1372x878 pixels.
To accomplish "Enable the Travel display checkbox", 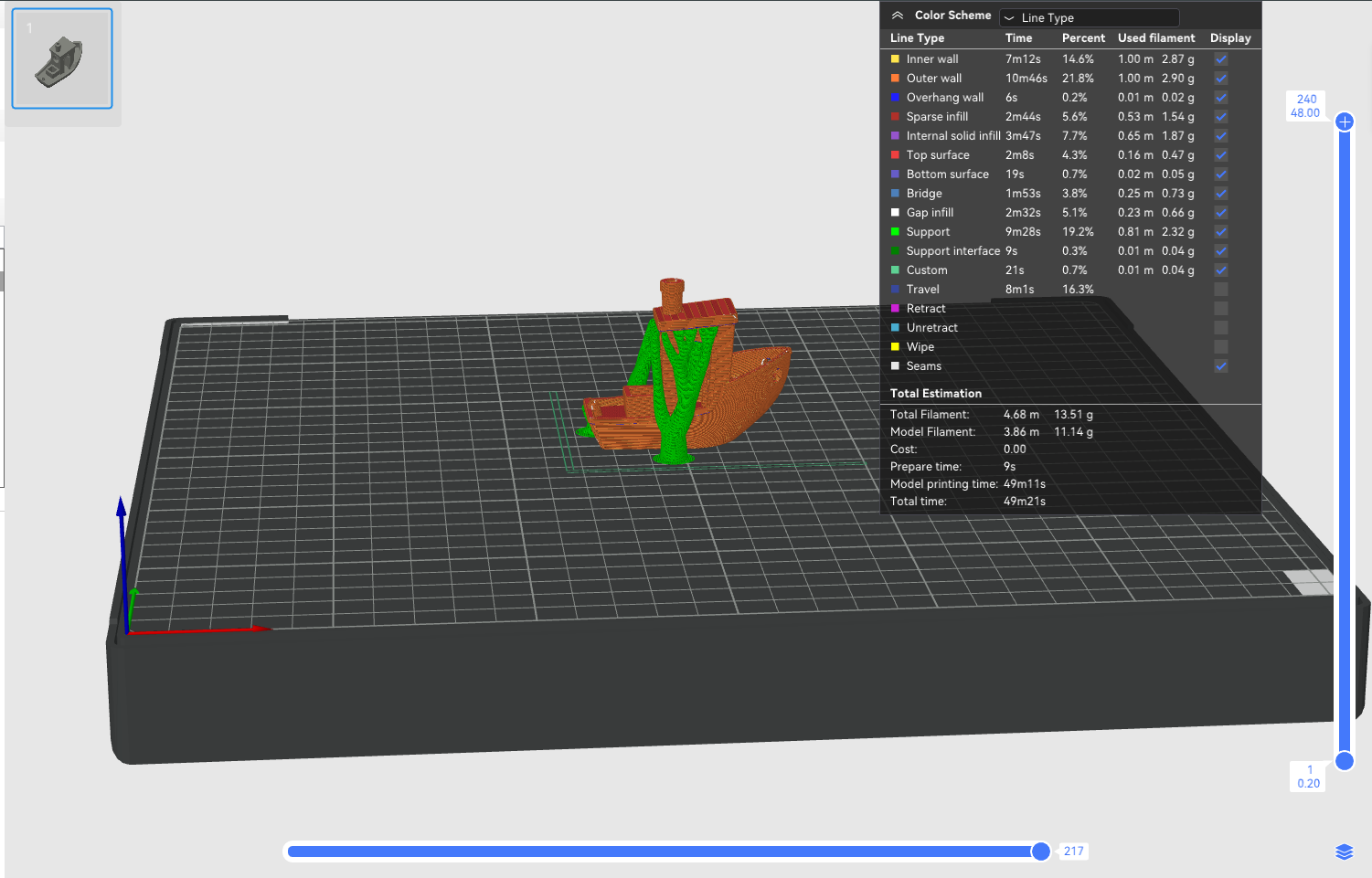I will [1221, 290].
